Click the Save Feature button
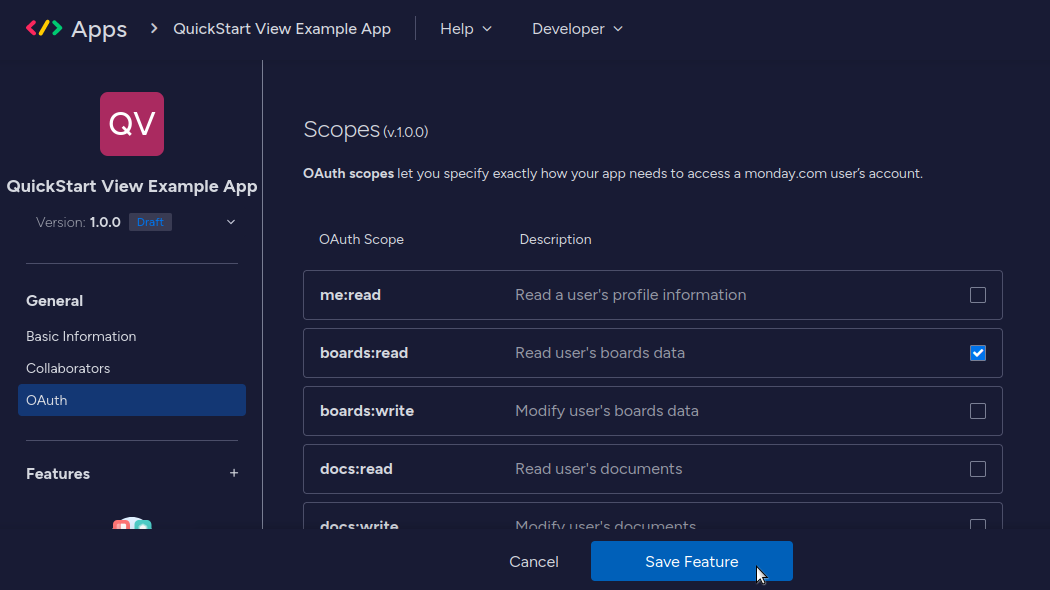The image size is (1050, 590). (x=692, y=561)
